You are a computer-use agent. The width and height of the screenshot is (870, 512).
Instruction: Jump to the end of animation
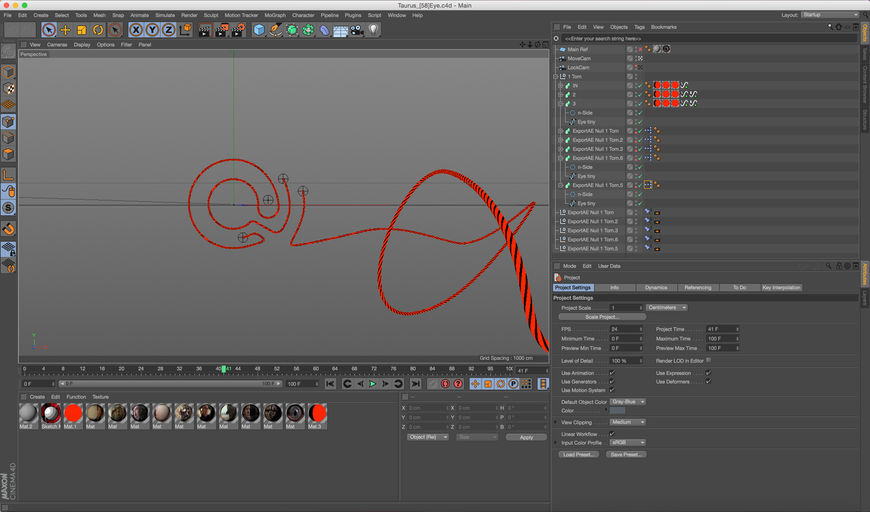[413, 383]
